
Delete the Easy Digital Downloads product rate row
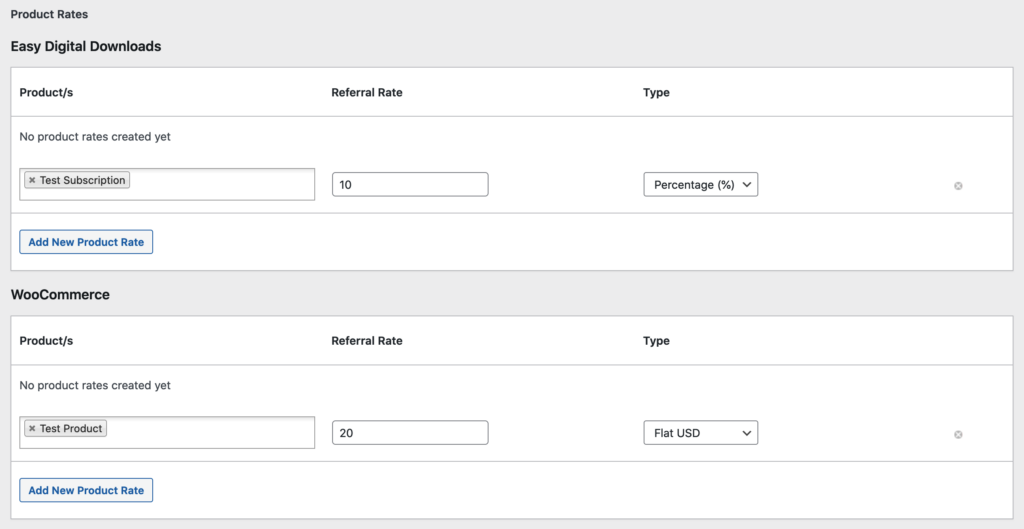(958, 186)
